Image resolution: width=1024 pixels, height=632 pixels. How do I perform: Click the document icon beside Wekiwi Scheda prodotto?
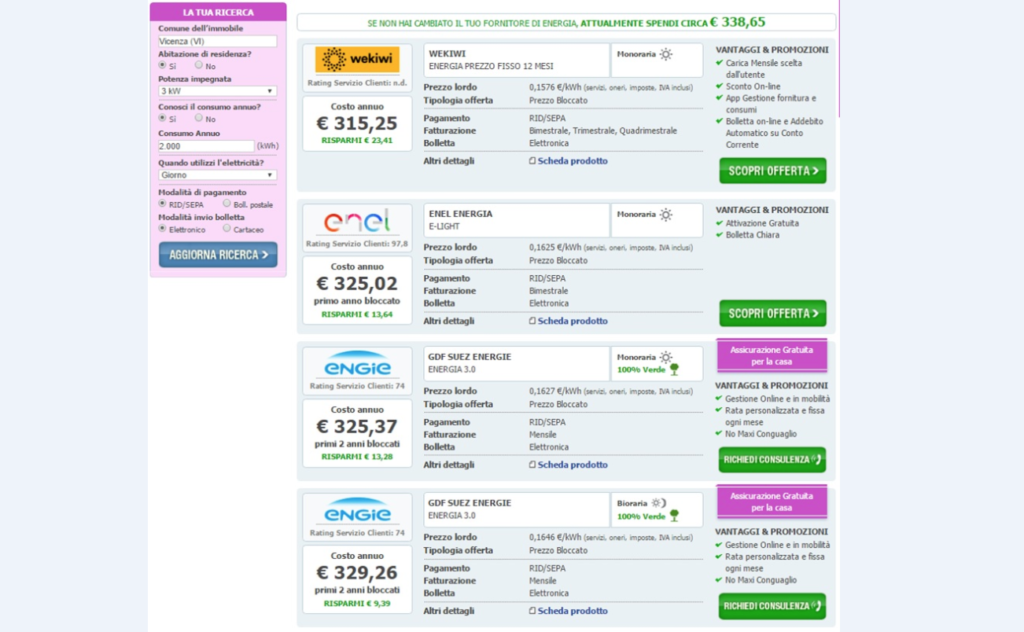pyautogui.click(x=532, y=161)
